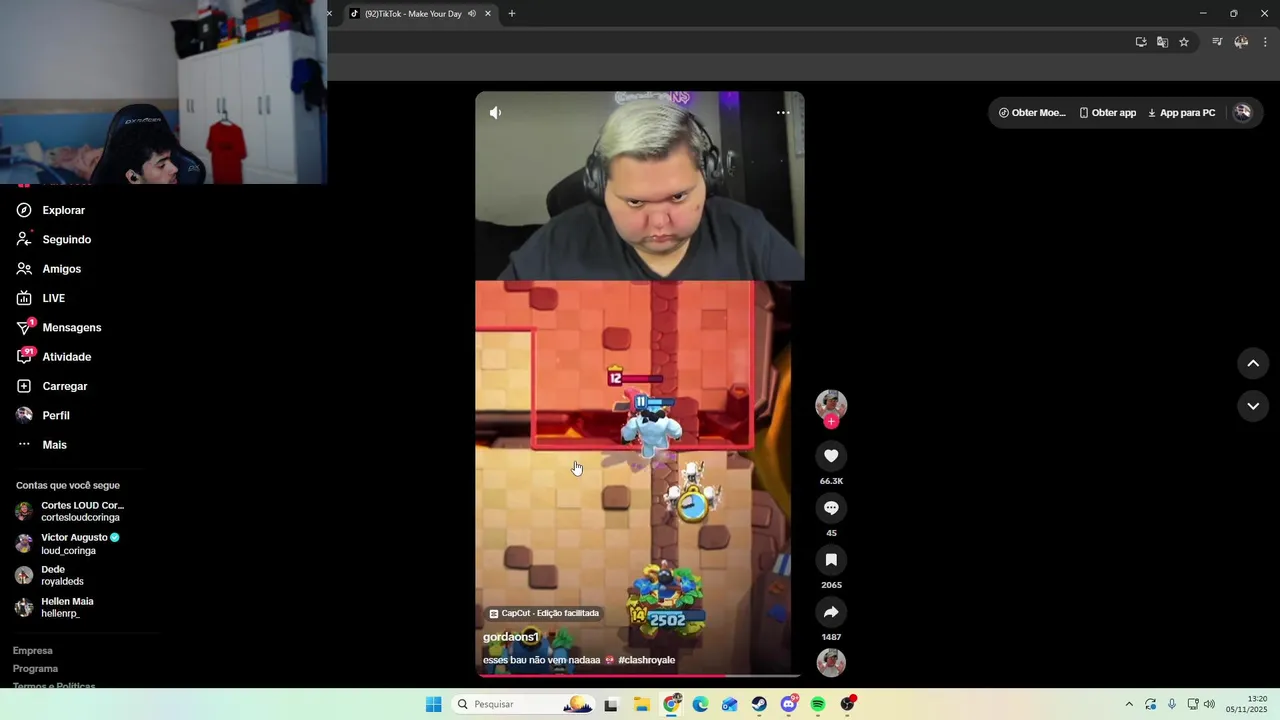Like the video with the heart icon
The height and width of the screenshot is (720, 1280).
point(831,456)
